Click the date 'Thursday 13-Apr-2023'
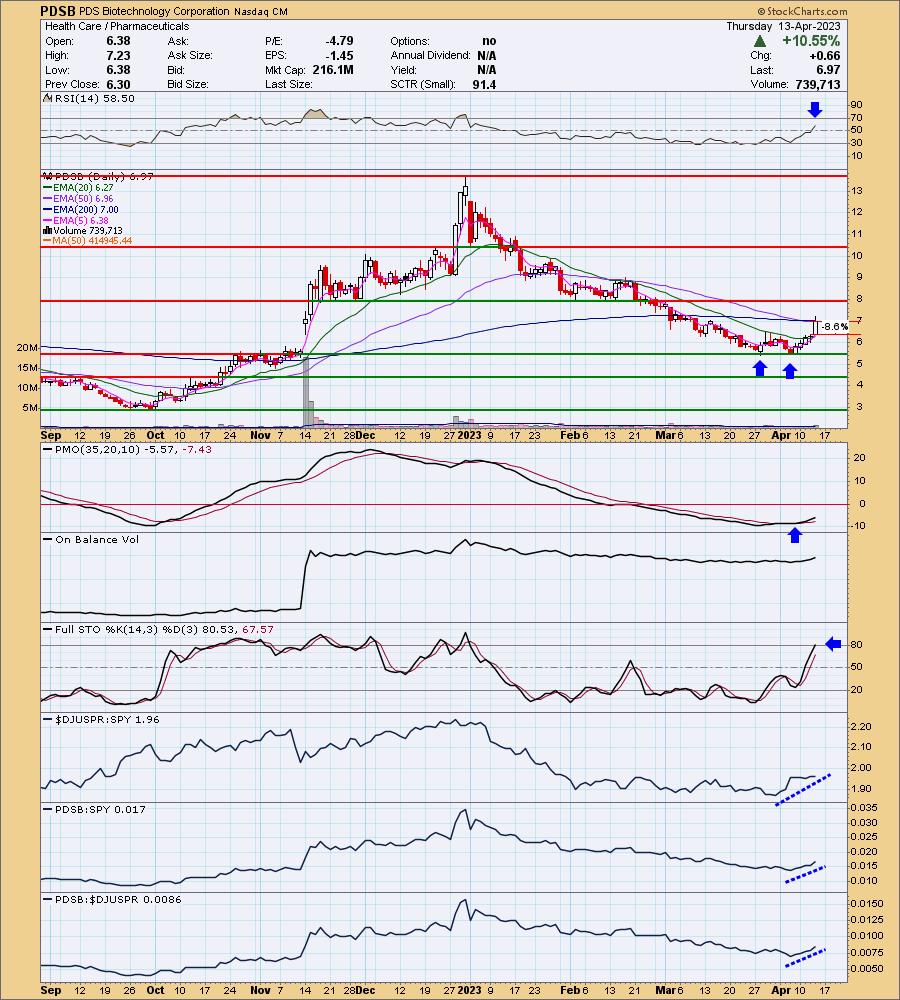The image size is (900, 1000). tap(783, 26)
